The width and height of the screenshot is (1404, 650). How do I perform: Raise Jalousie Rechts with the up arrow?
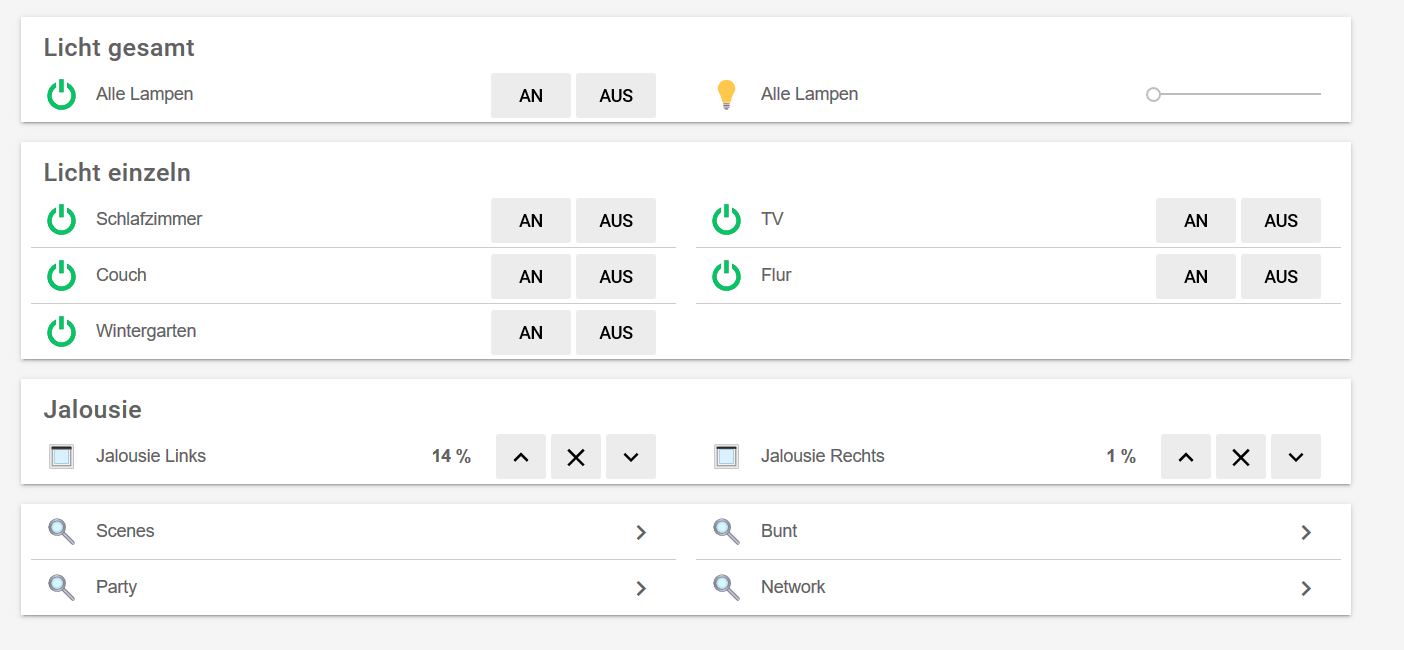[x=1186, y=457]
